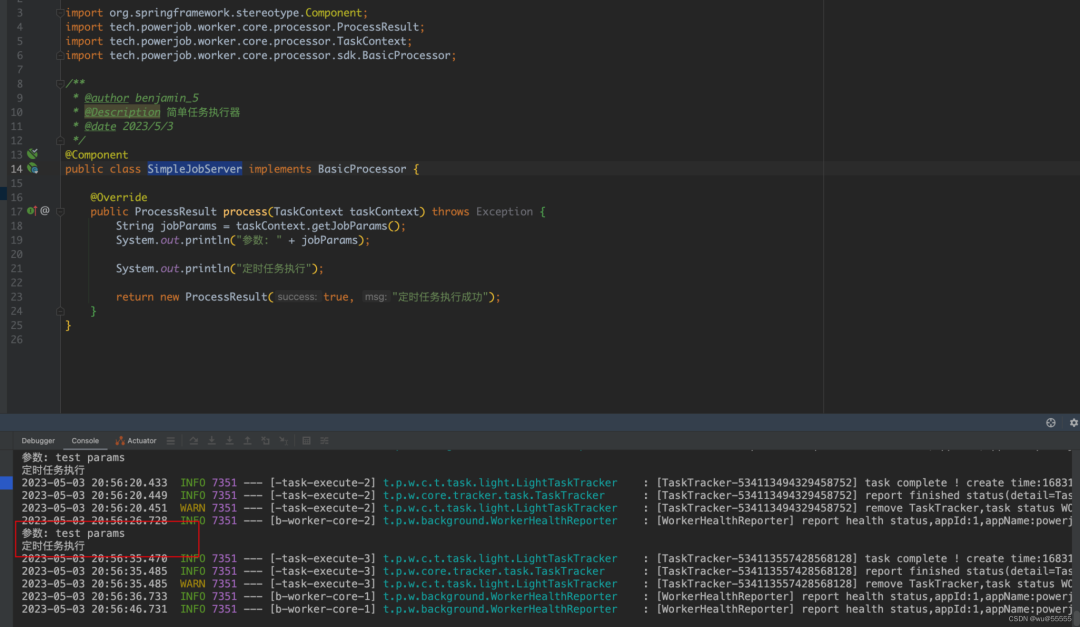1080x627 pixels.
Task: Click the Step Over debug icon
Action: (194, 441)
